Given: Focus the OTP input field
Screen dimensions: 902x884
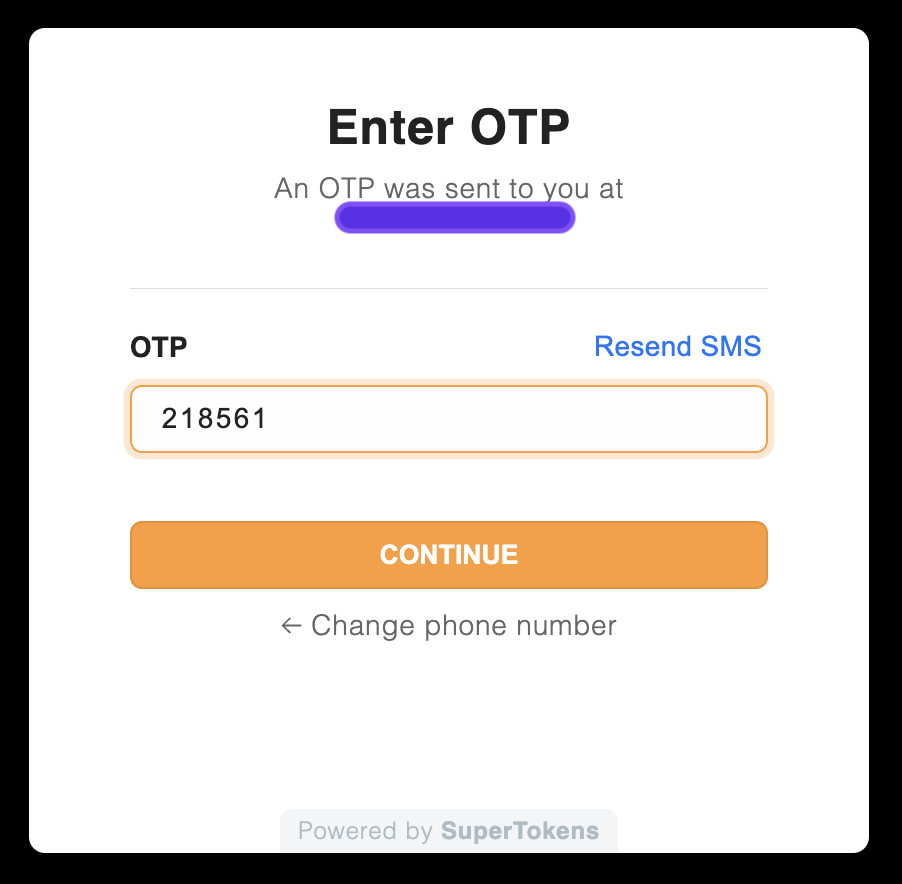Looking at the screenshot, I should pyautogui.click(x=449, y=419).
